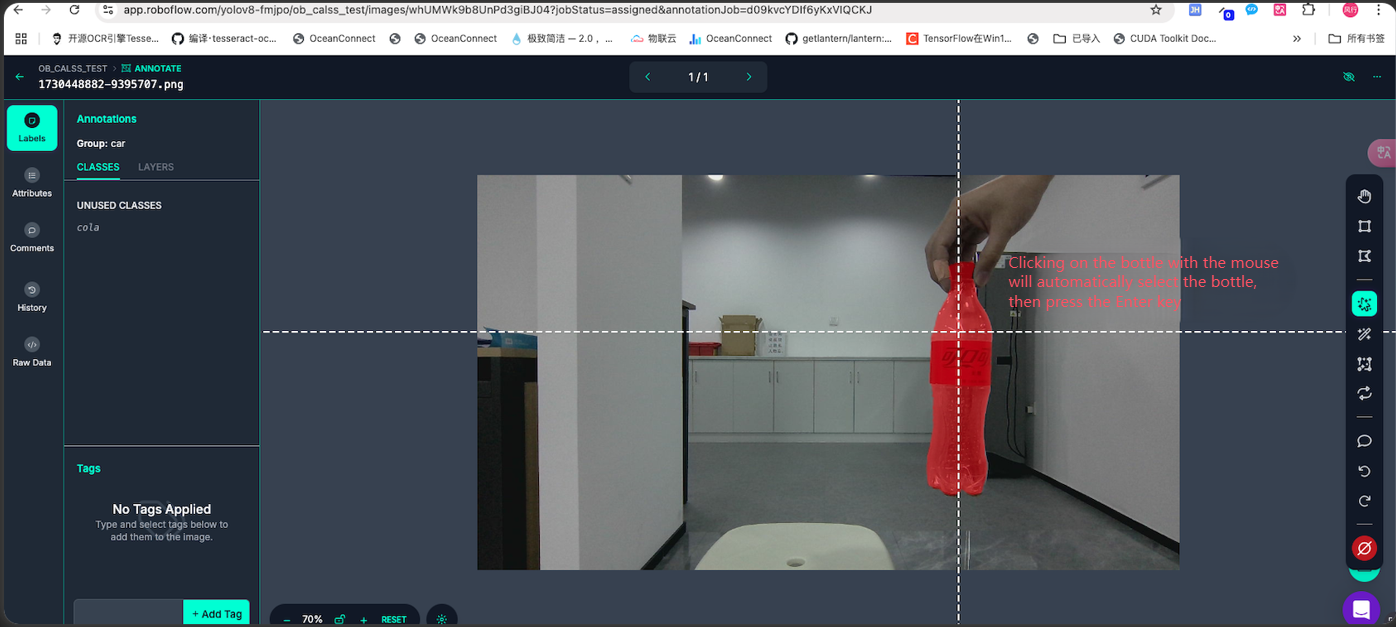Redo the last undone action

(1364, 501)
